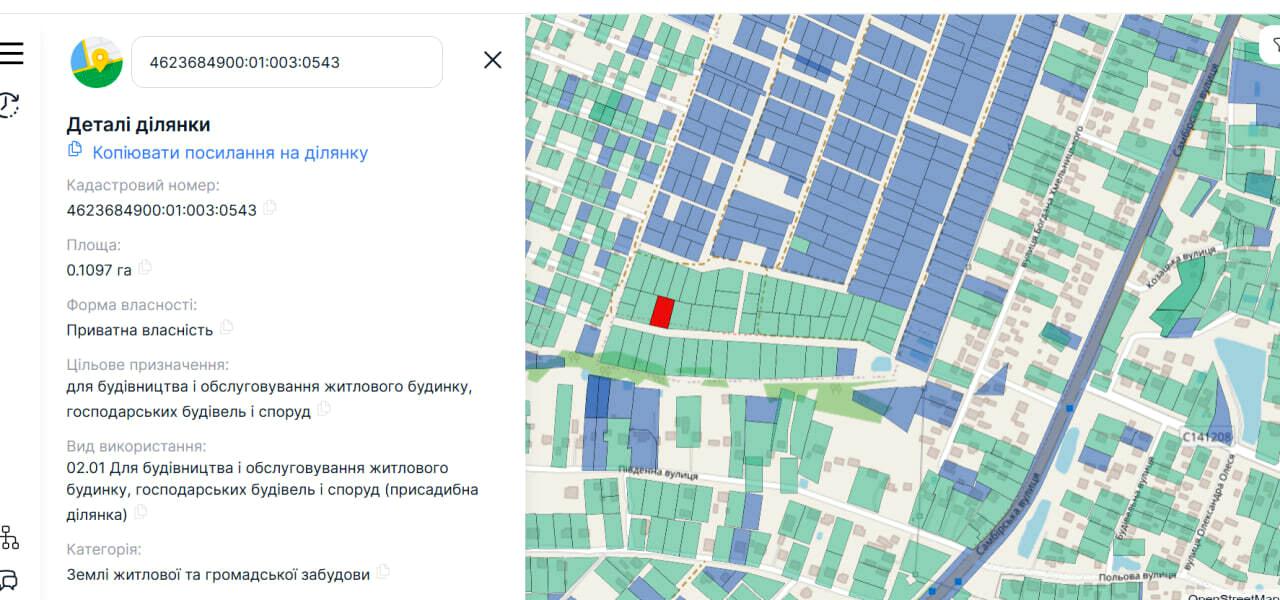Copy the 'Вид використання' text
Viewport: 1280px width, 600px height.
[x=141, y=513]
